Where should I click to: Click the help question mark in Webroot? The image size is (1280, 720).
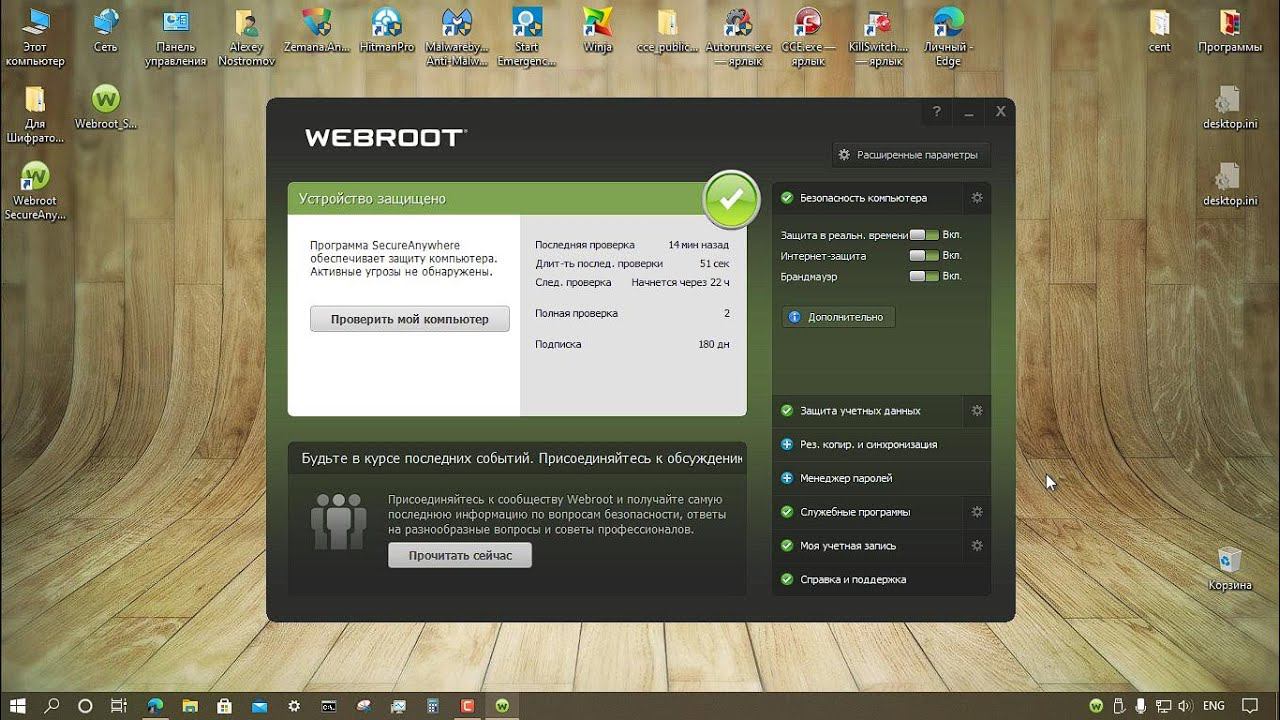937,112
